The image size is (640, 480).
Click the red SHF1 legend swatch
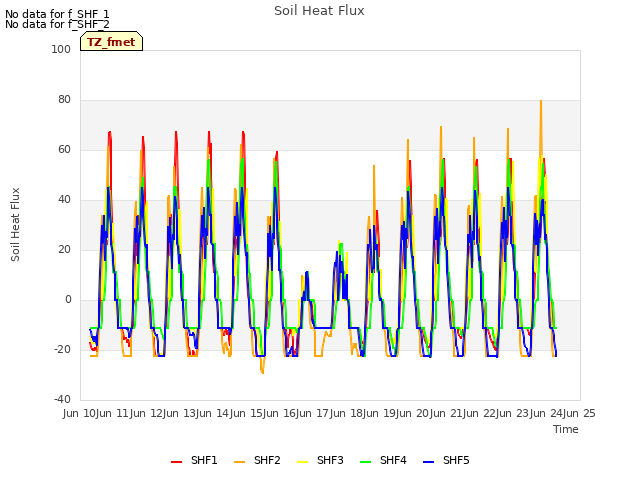coord(176,462)
